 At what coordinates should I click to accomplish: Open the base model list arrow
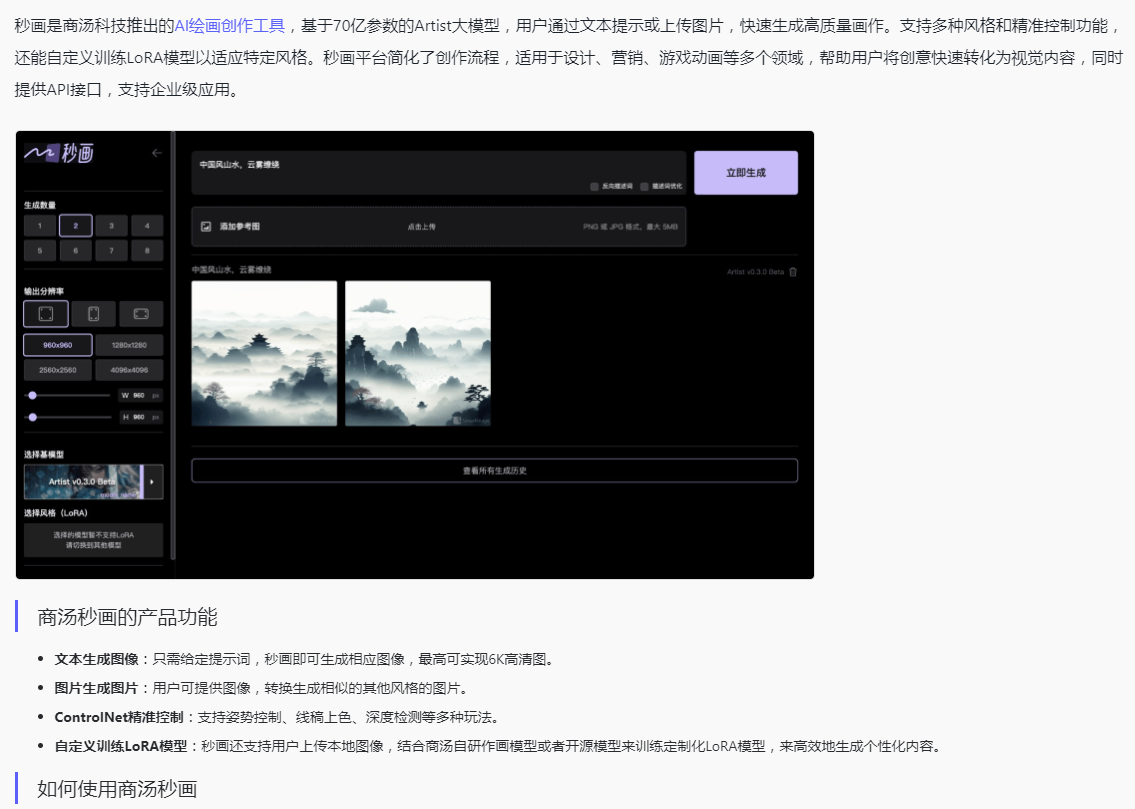tap(152, 482)
